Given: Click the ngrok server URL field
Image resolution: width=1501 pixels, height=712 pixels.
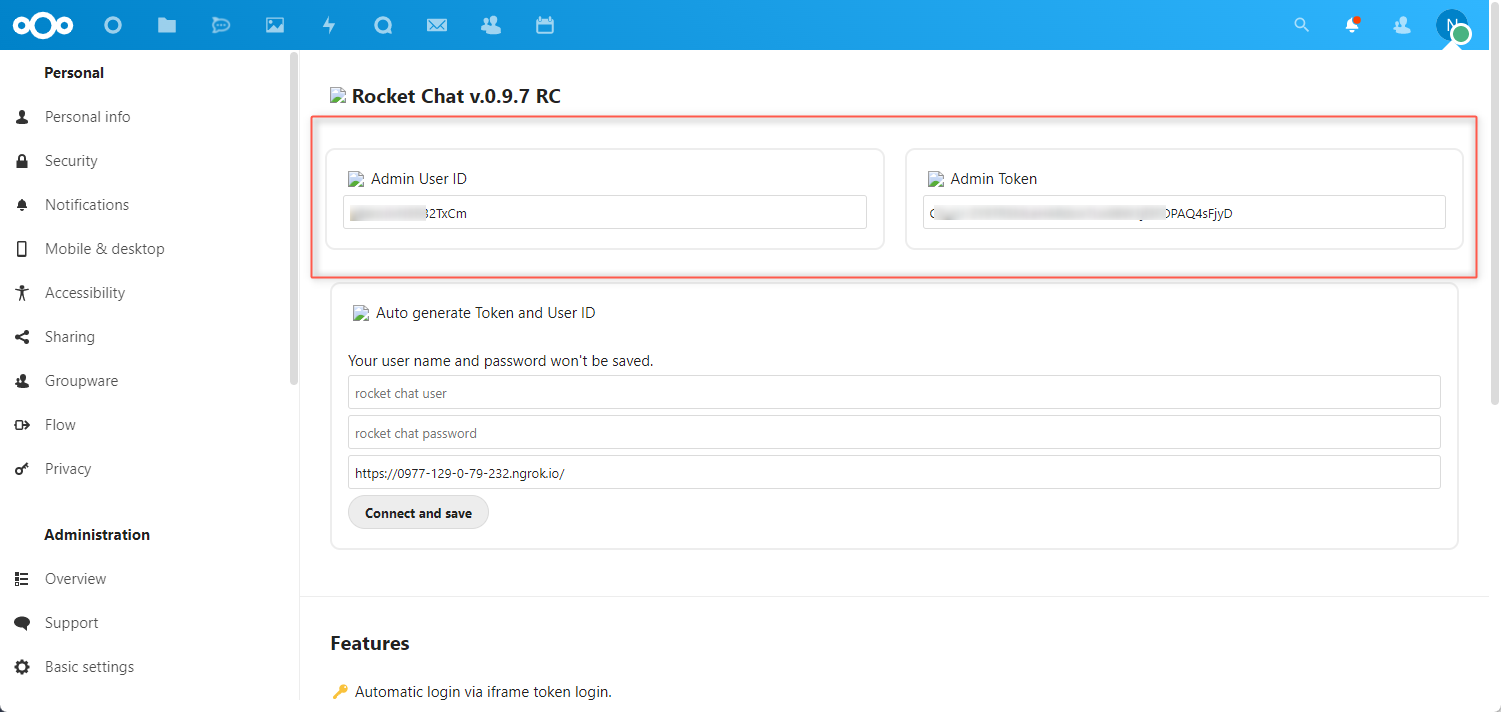Looking at the screenshot, I should (894, 473).
